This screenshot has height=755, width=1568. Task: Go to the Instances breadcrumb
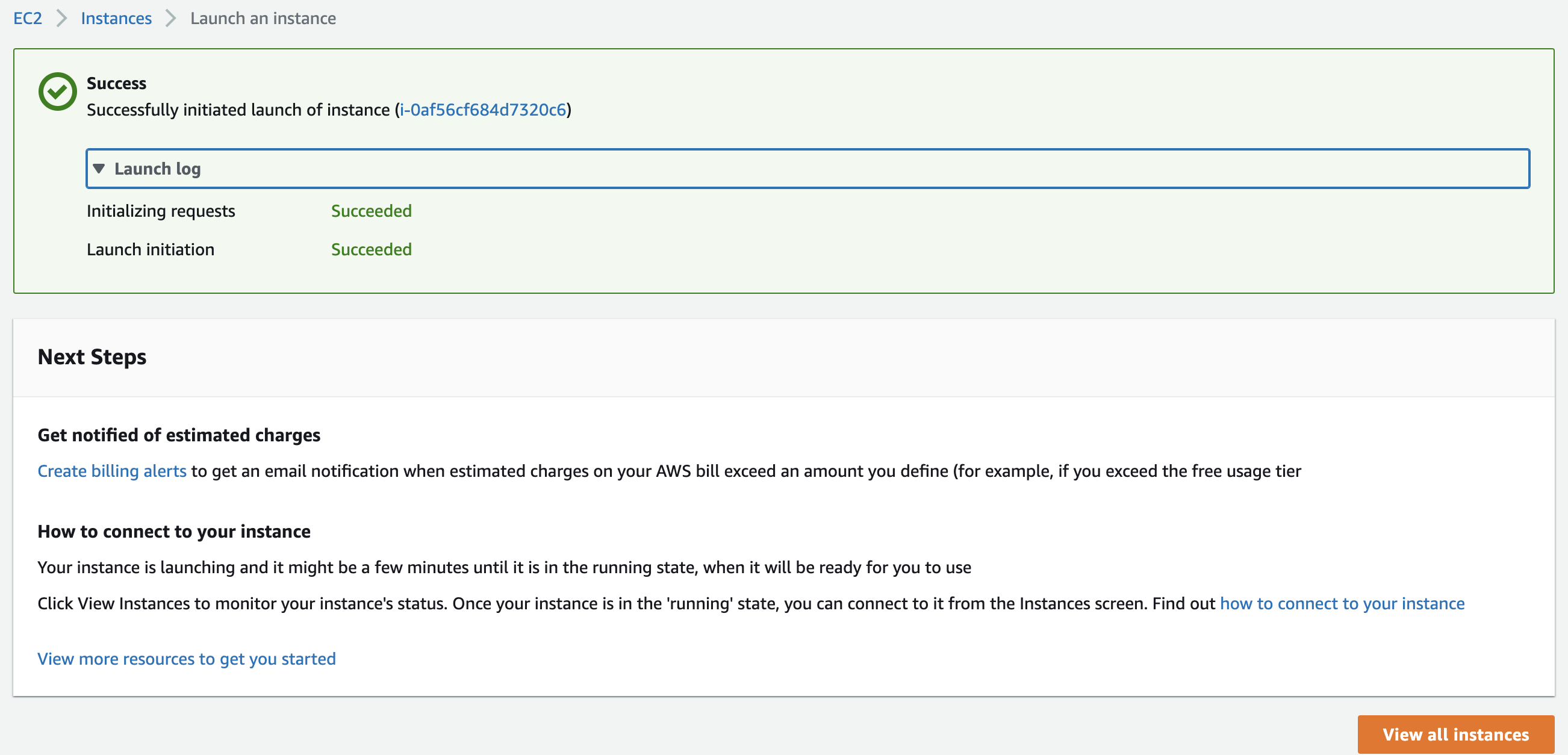[116, 18]
